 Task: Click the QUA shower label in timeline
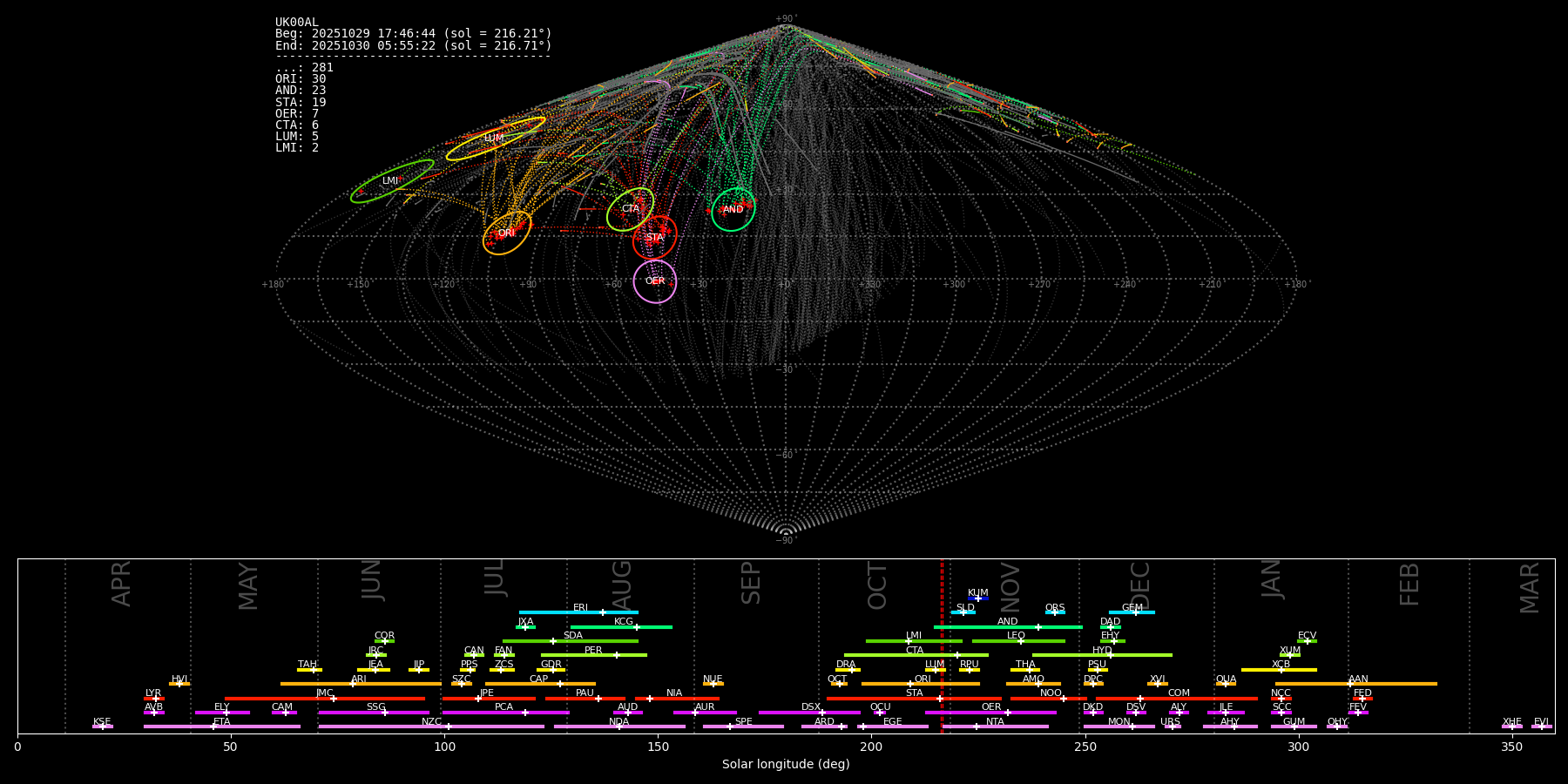(1226, 679)
